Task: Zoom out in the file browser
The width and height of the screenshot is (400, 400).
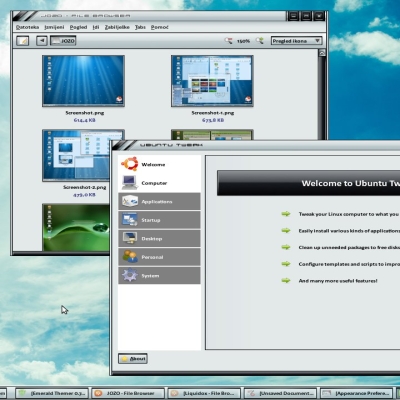Action: pyautogui.click(x=228, y=41)
